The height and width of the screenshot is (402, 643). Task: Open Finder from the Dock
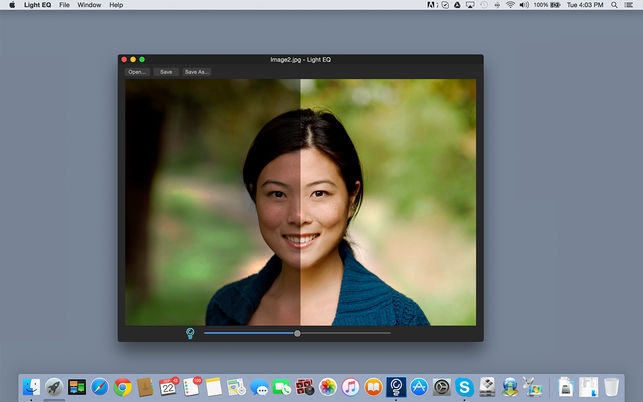click(32, 387)
